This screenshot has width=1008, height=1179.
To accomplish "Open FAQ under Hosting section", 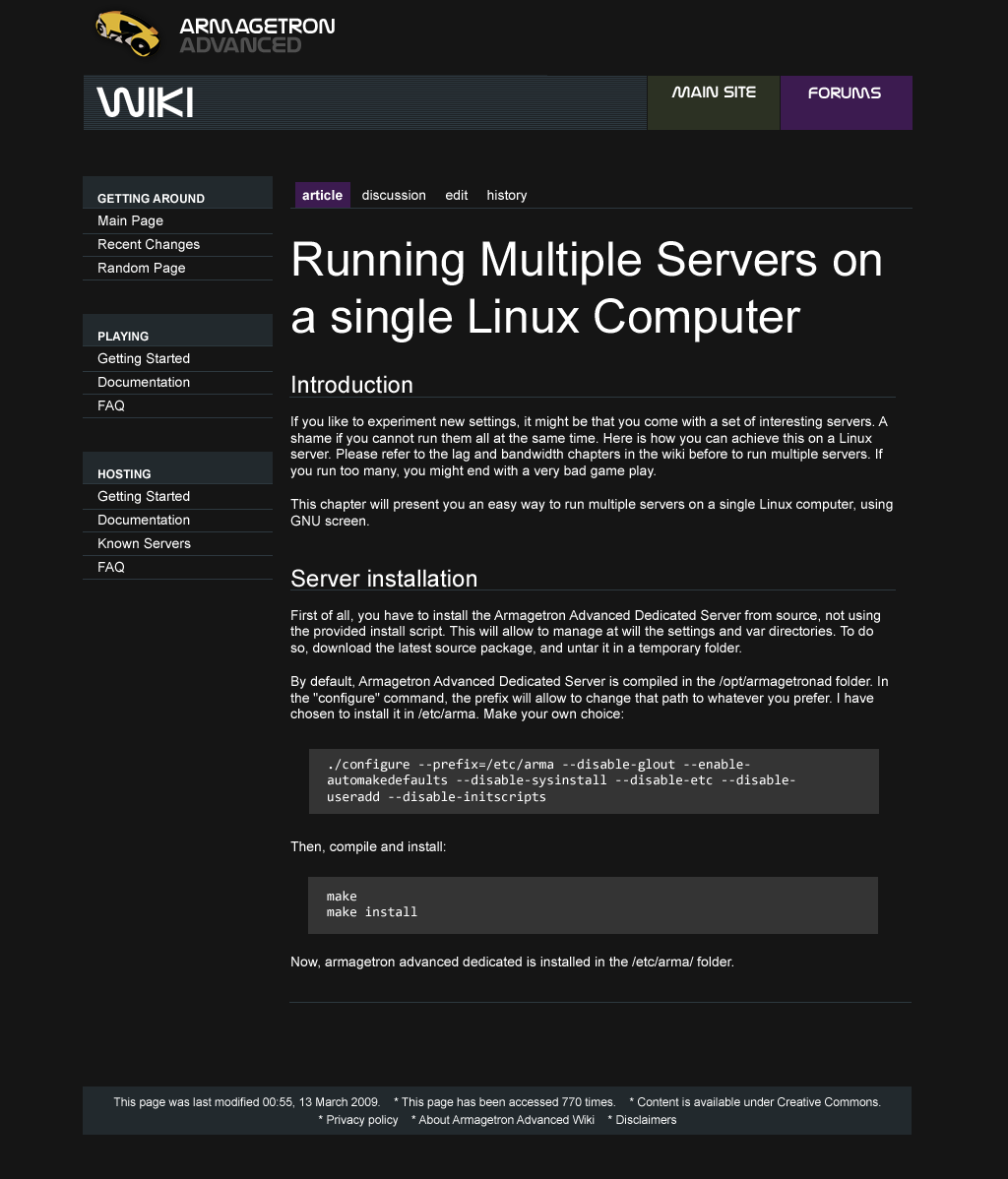I will 111,567.
